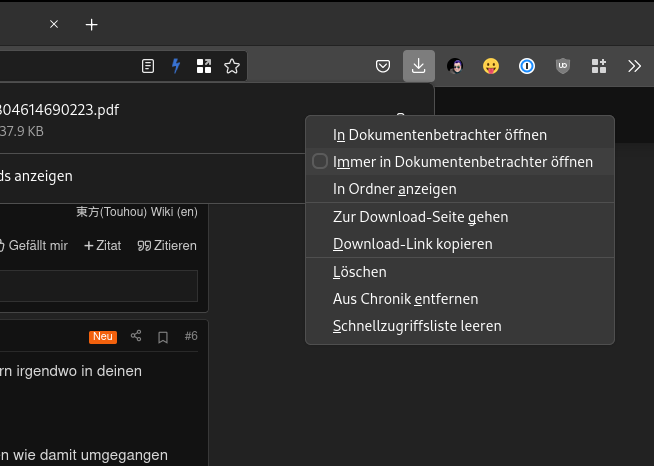654x466 pixels.
Task: Select 'In Ordner anzeigen' menu entry
Action: pyautogui.click(x=395, y=188)
